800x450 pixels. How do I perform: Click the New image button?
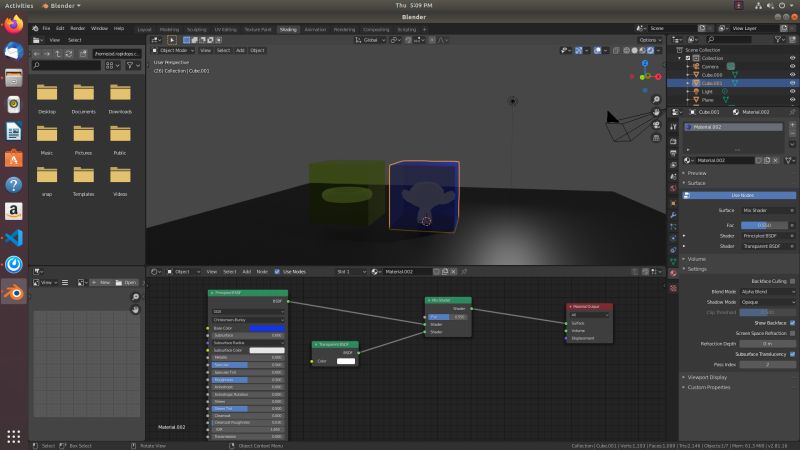[x=101, y=283]
